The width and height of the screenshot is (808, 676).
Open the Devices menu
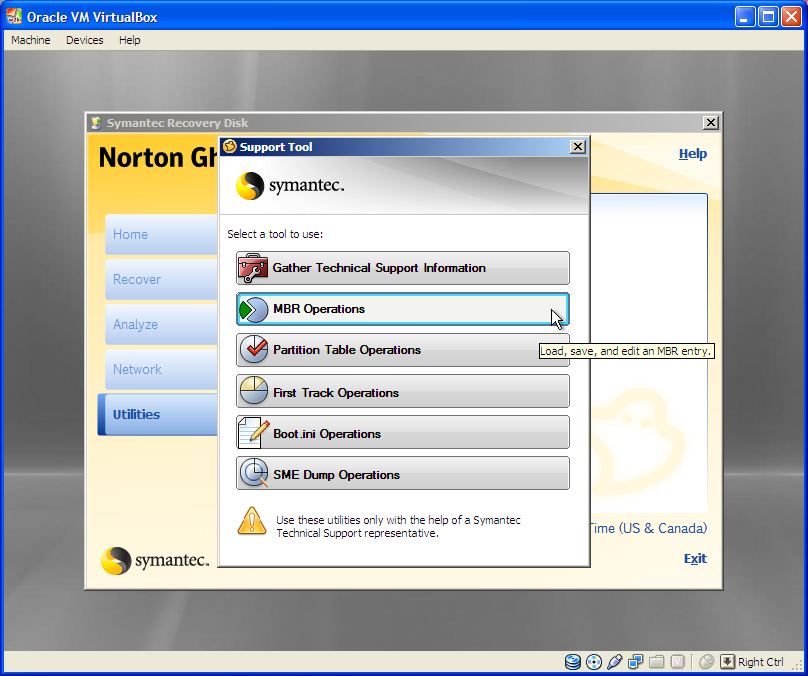[x=85, y=40]
